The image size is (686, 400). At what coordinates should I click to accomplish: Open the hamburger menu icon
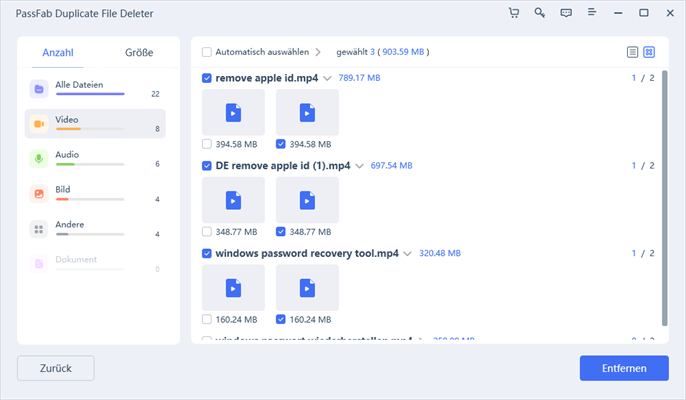(x=592, y=13)
